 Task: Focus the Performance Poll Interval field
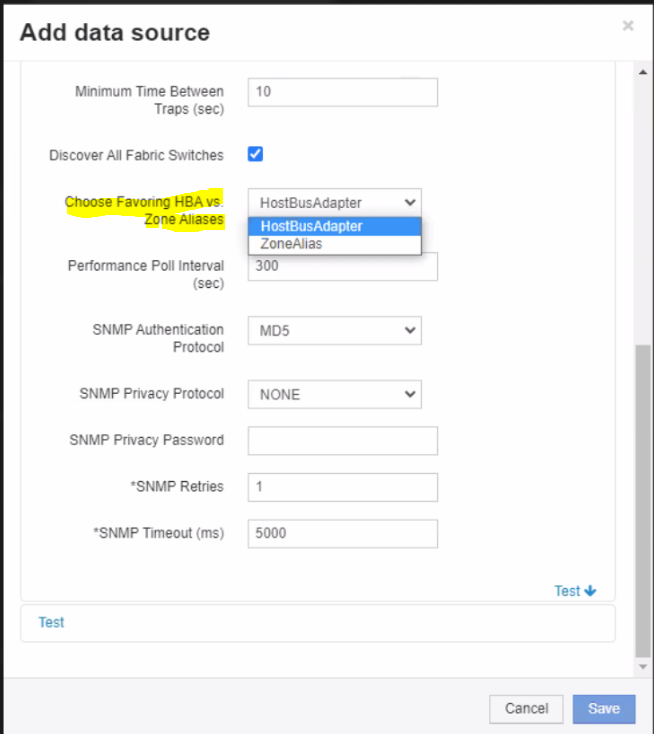(342, 268)
